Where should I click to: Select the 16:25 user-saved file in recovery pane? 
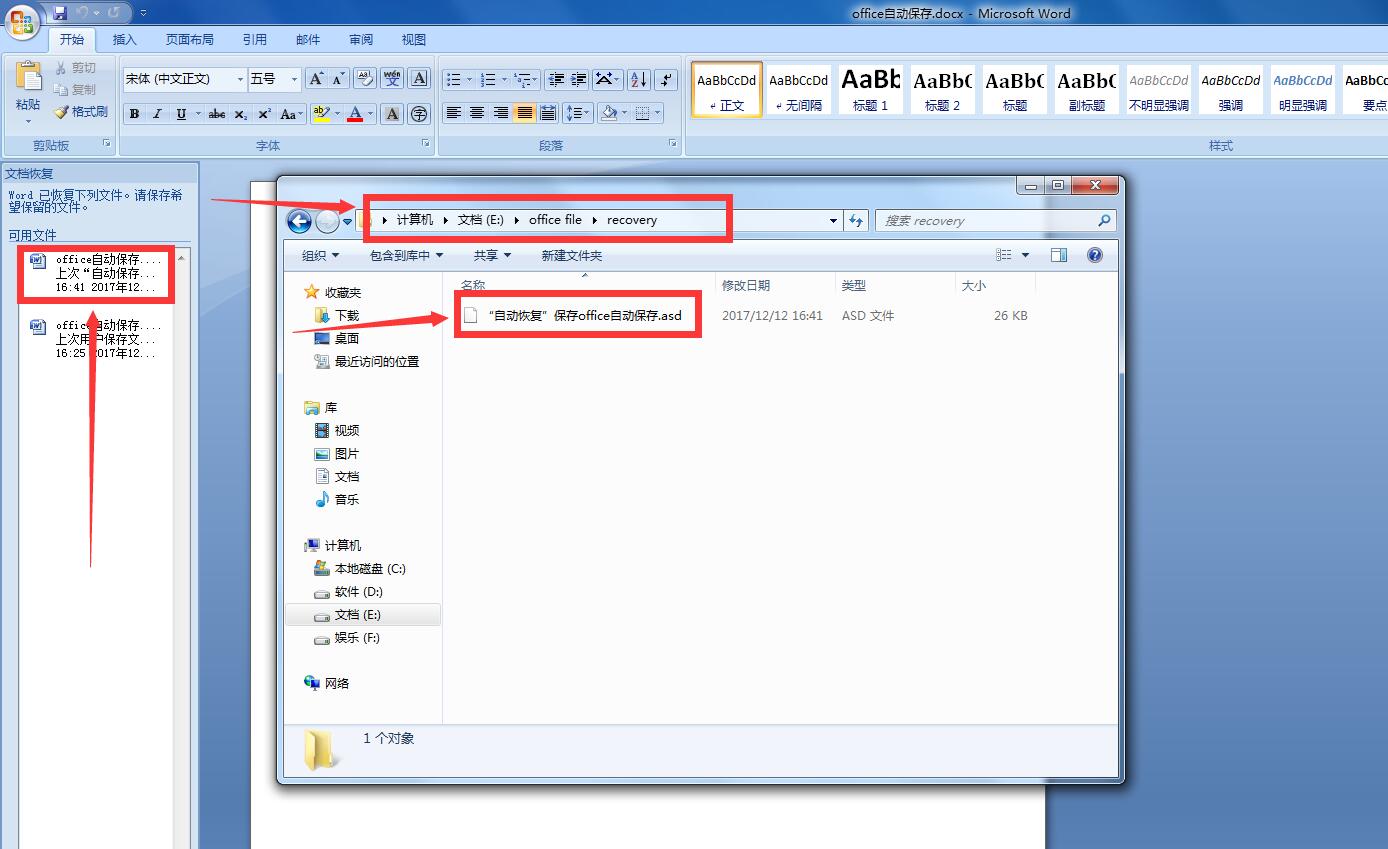95,339
